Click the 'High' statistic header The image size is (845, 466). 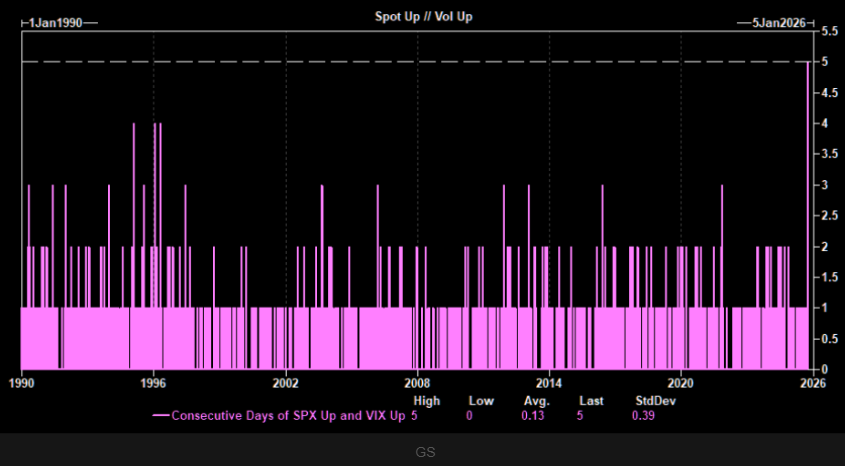click(426, 401)
